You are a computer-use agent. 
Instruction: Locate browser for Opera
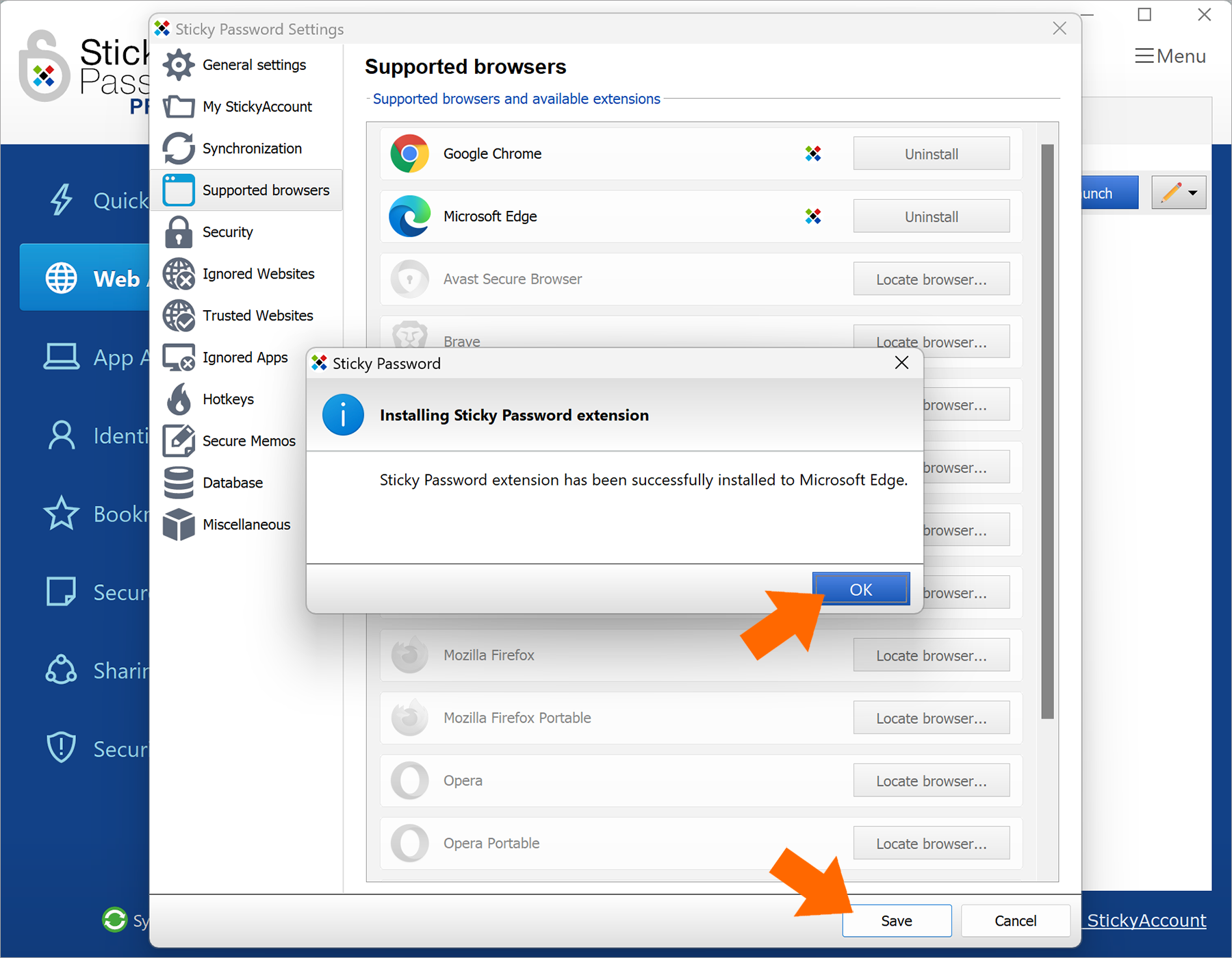931,781
